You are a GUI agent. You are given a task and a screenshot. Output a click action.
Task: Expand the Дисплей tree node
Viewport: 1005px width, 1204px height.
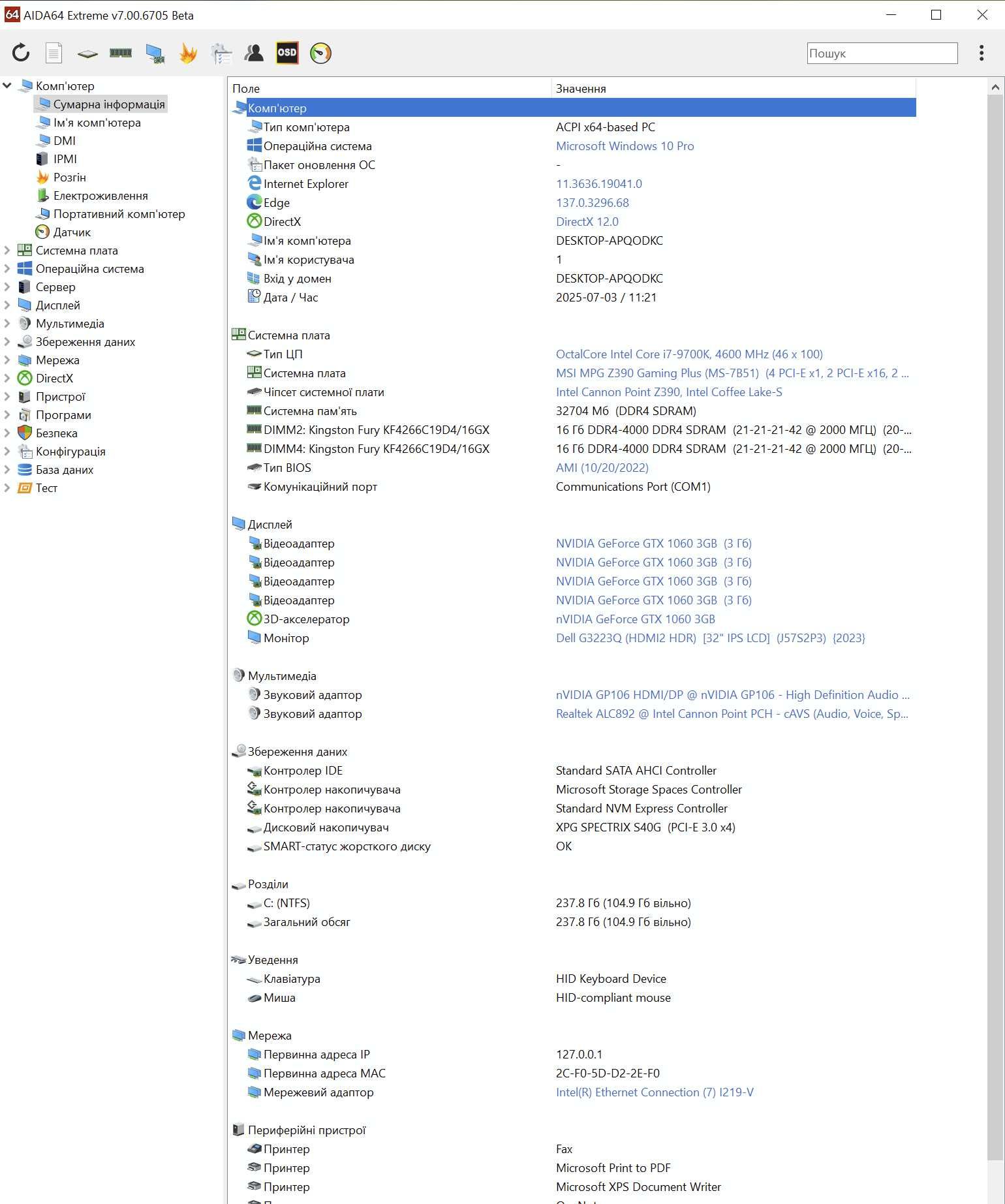click(x=7, y=305)
